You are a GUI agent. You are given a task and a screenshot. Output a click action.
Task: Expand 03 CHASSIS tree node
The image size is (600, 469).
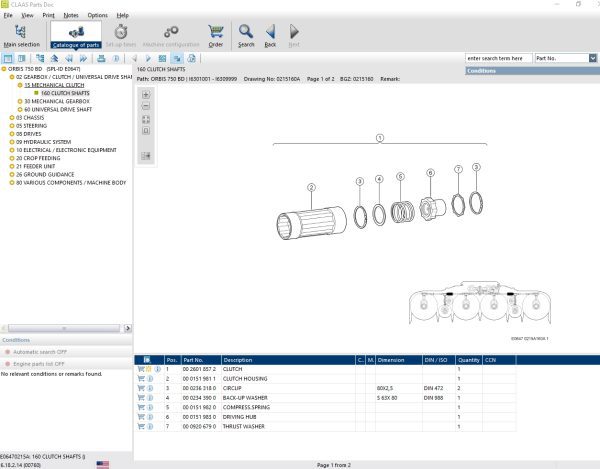tap(11, 118)
